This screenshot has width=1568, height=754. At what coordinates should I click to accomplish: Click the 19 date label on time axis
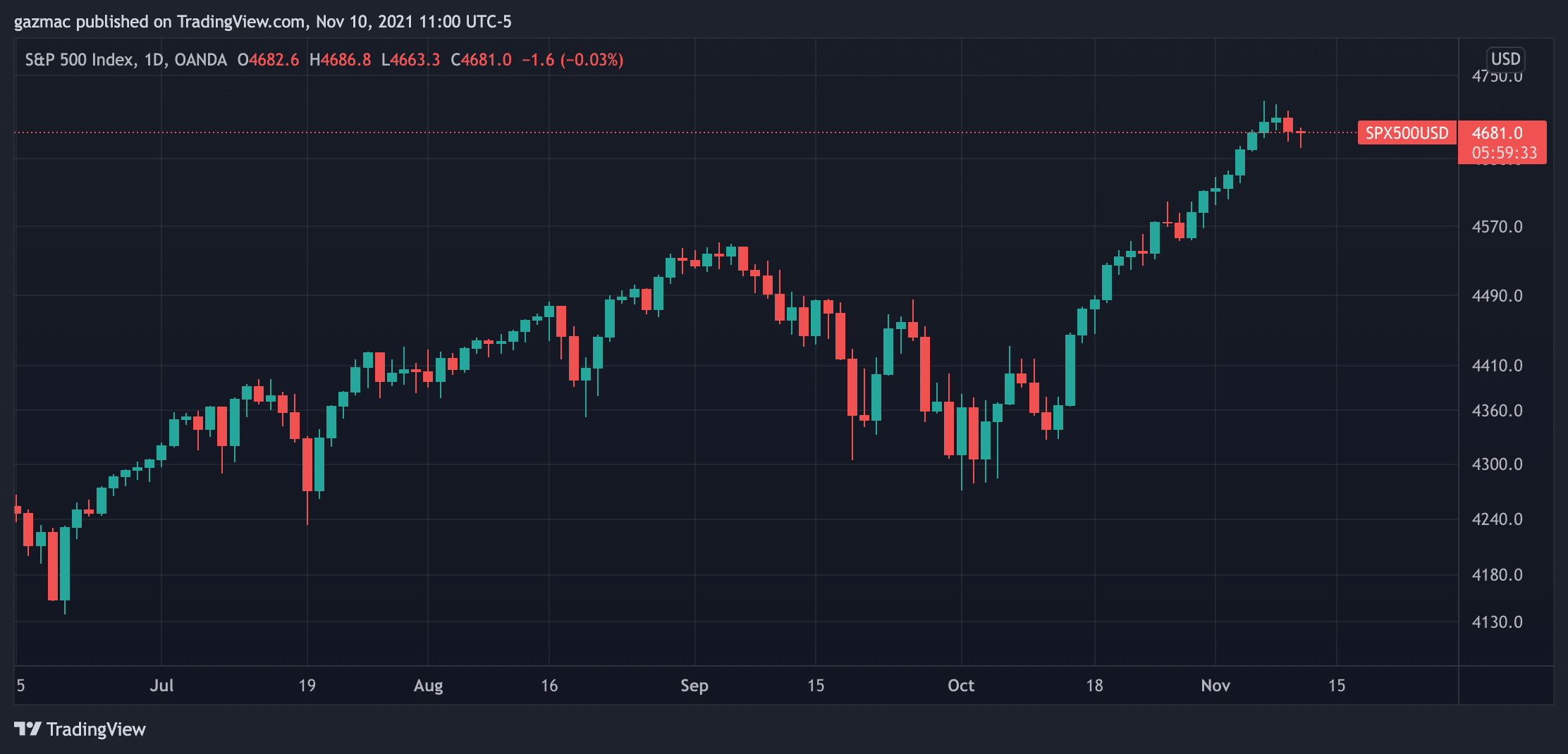307,686
